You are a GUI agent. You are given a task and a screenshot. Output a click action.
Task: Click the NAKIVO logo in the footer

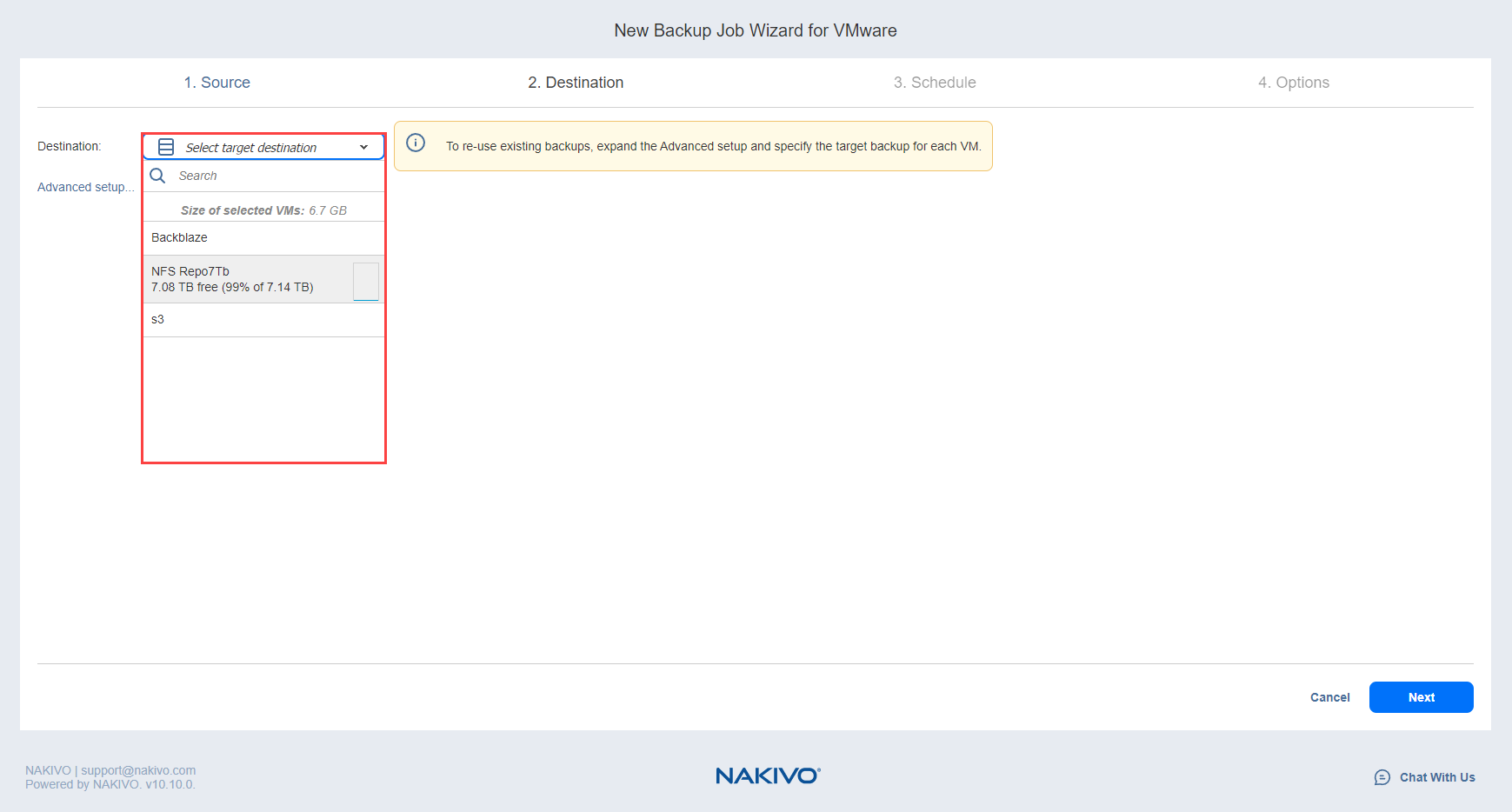click(x=768, y=775)
